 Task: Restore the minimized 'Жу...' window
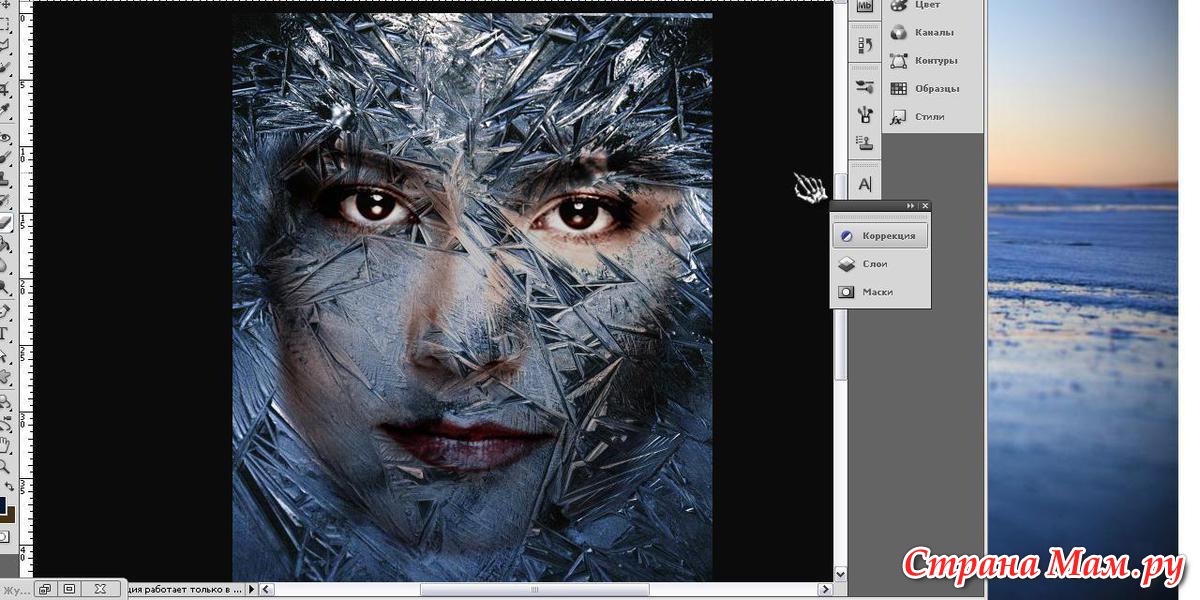(x=46, y=589)
